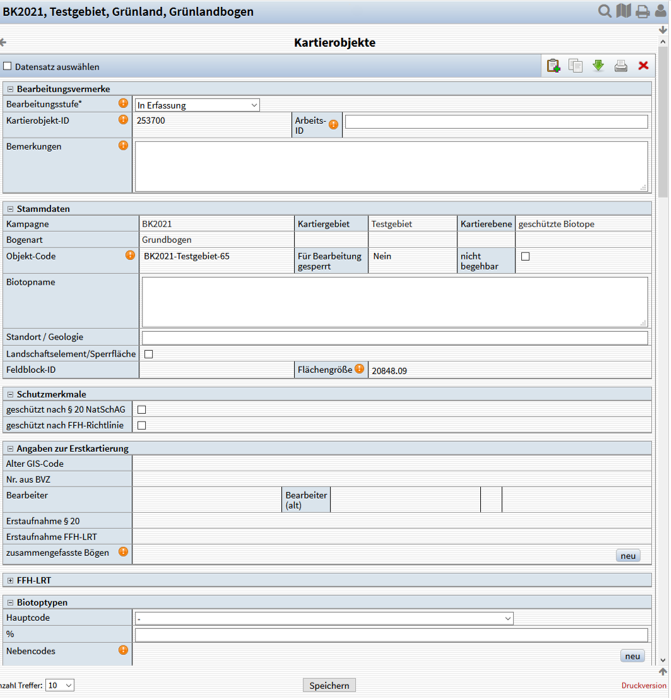Screen dimensions: 671x700
Task: Check the 'Landschaftselement/Sperrfläche' box
Action: click(x=149, y=354)
